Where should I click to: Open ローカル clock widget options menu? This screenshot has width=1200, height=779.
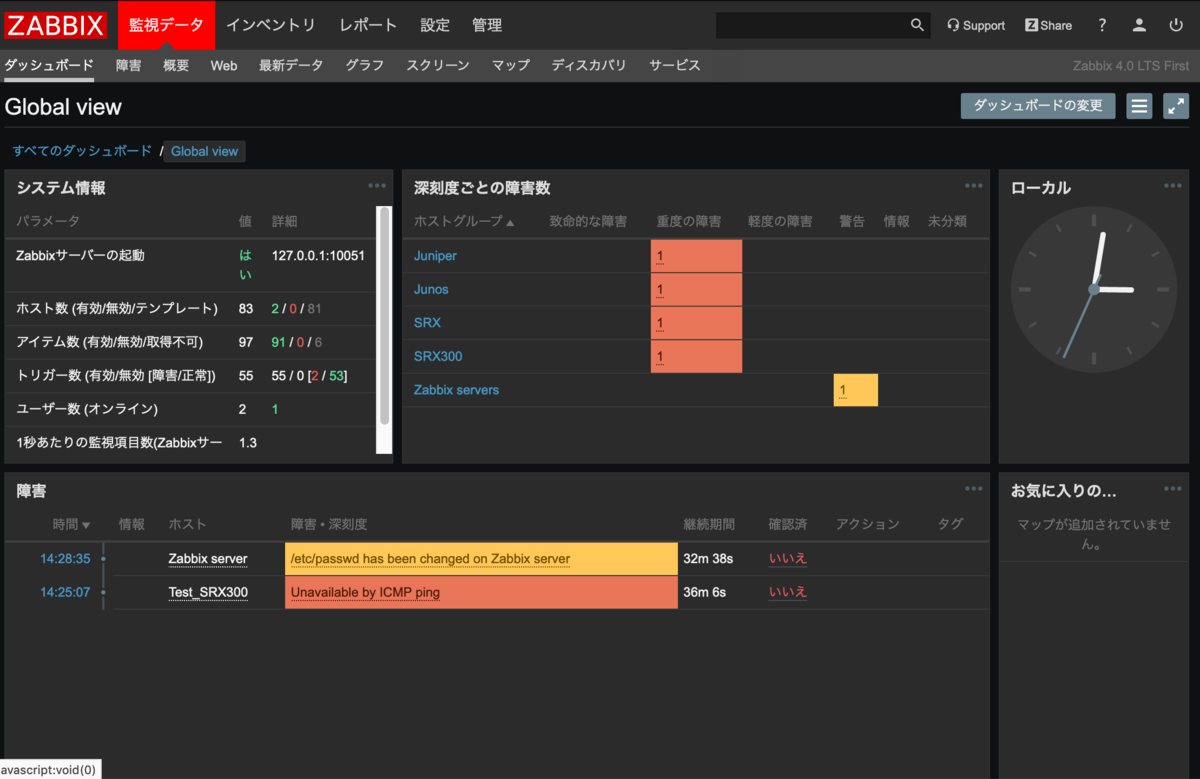tap(1174, 186)
